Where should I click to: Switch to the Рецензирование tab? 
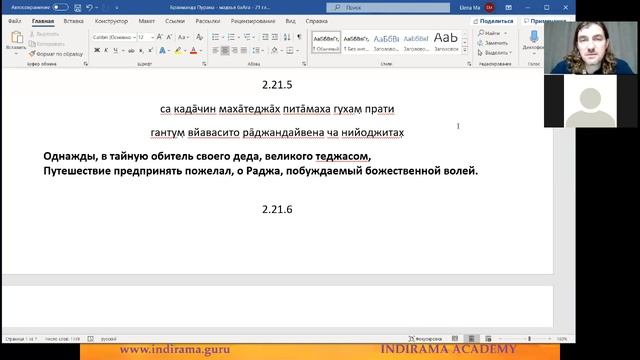[253, 21]
